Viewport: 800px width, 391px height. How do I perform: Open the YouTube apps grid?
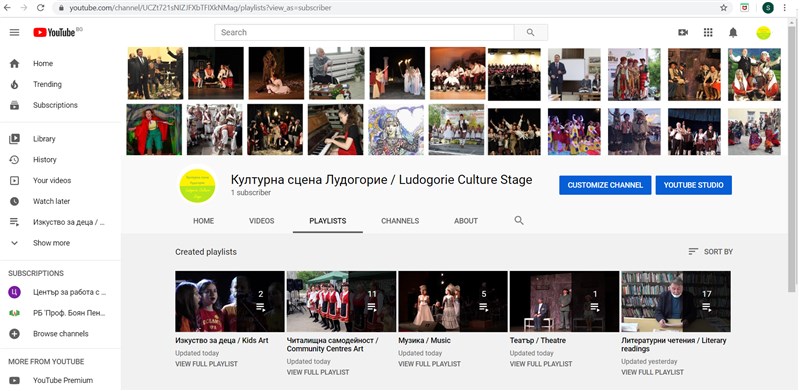pyautogui.click(x=708, y=32)
